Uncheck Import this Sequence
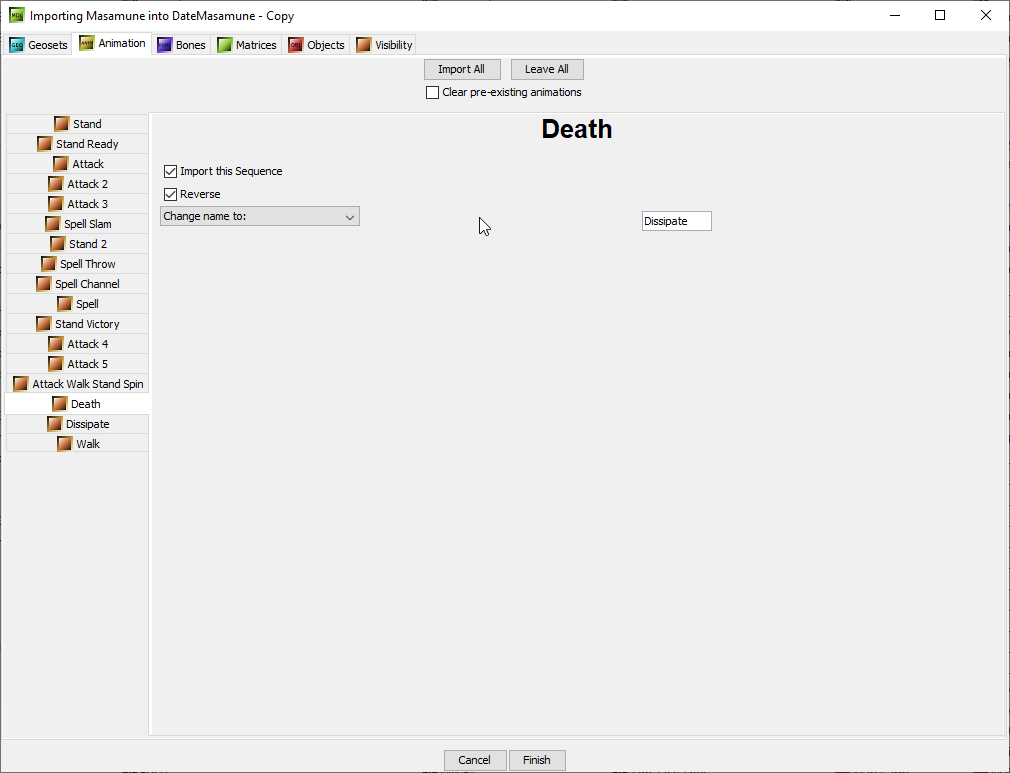The width and height of the screenshot is (1010, 773). coord(171,171)
